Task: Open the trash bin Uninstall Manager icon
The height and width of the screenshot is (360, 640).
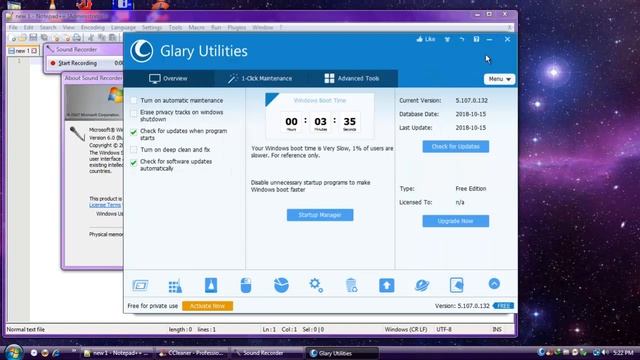Action: pos(351,285)
